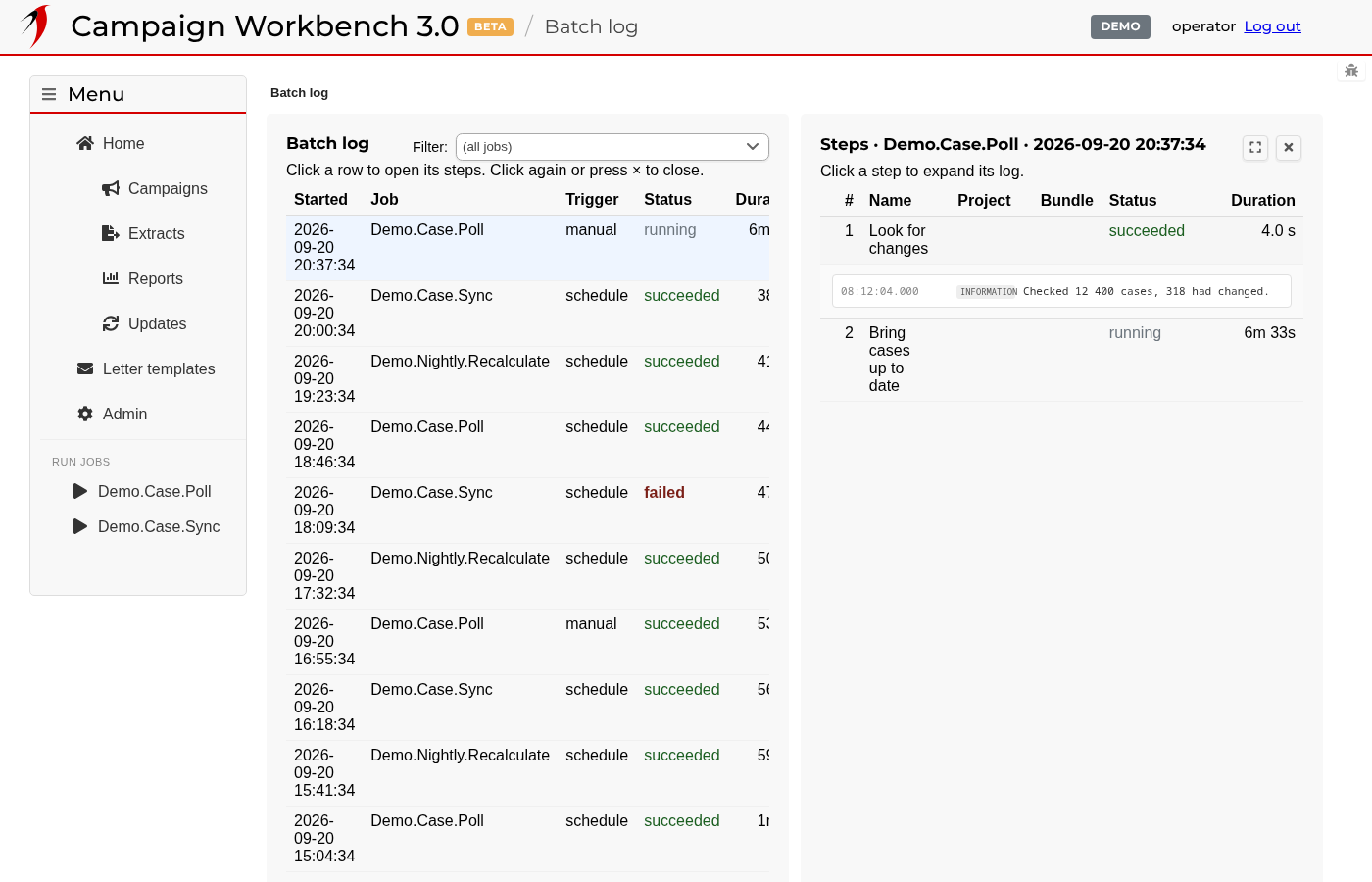This screenshot has height=882, width=1372.
Task: Run the Demo.Case.Sync job play icon
Action: 80,526
